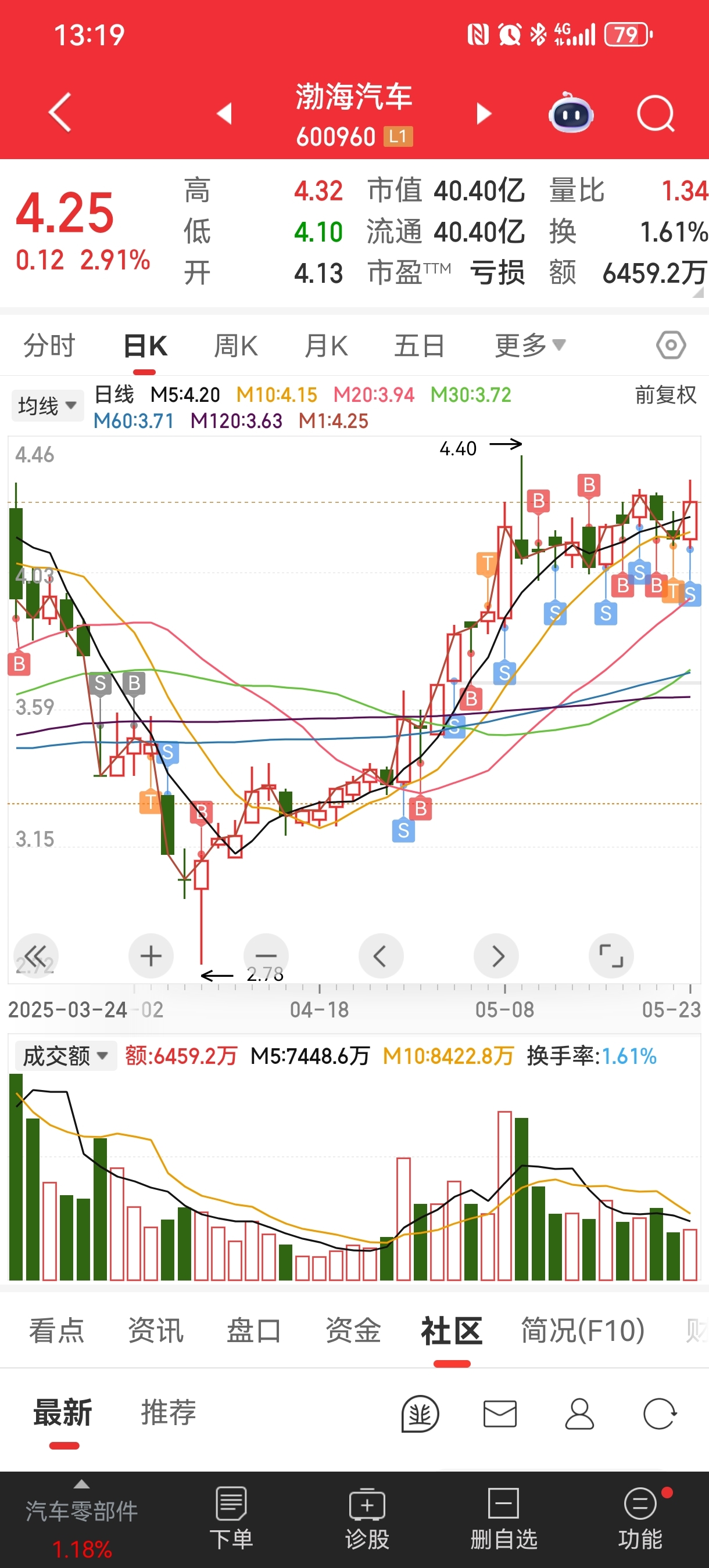
Task: Open the 均线 indicator dropdown
Action: (x=48, y=405)
